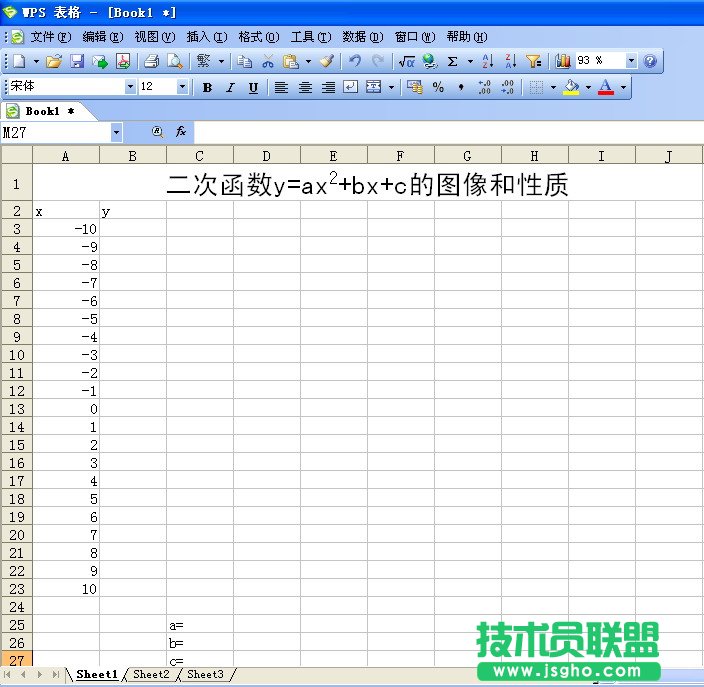Click the row 13 header
704x687 pixels.
16,409
